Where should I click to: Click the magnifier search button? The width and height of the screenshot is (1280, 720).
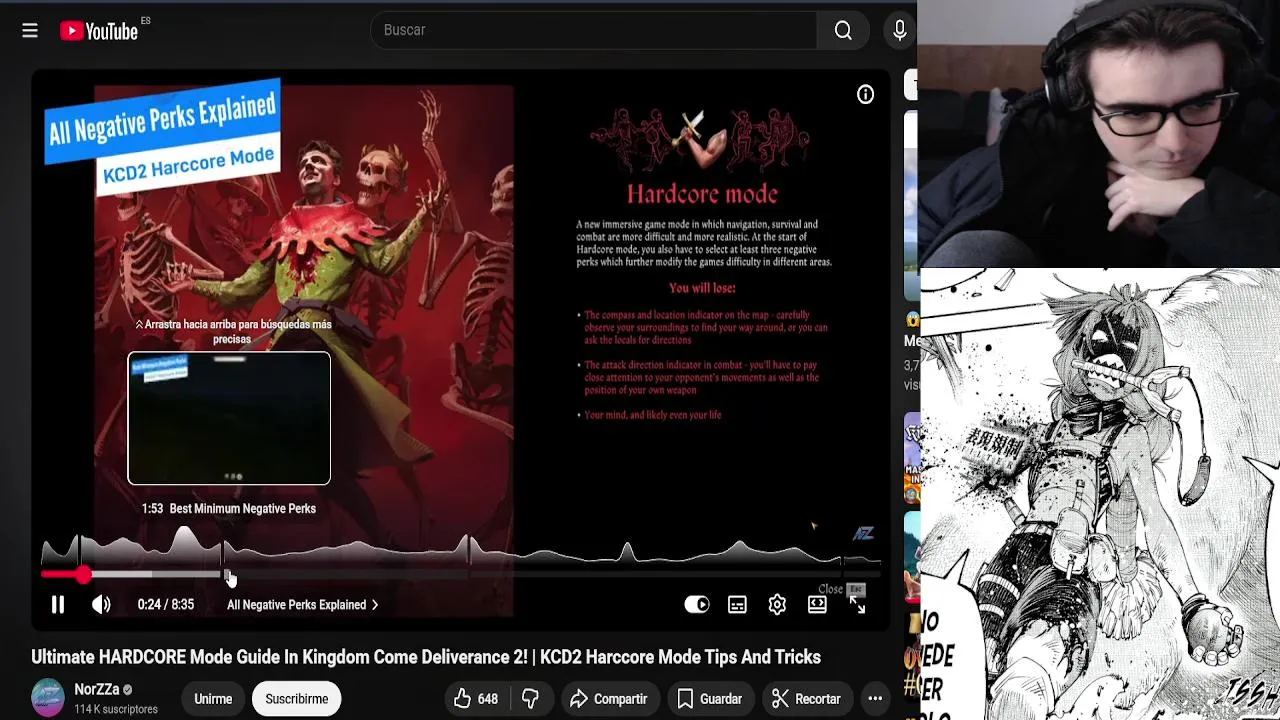(x=843, y=30)
